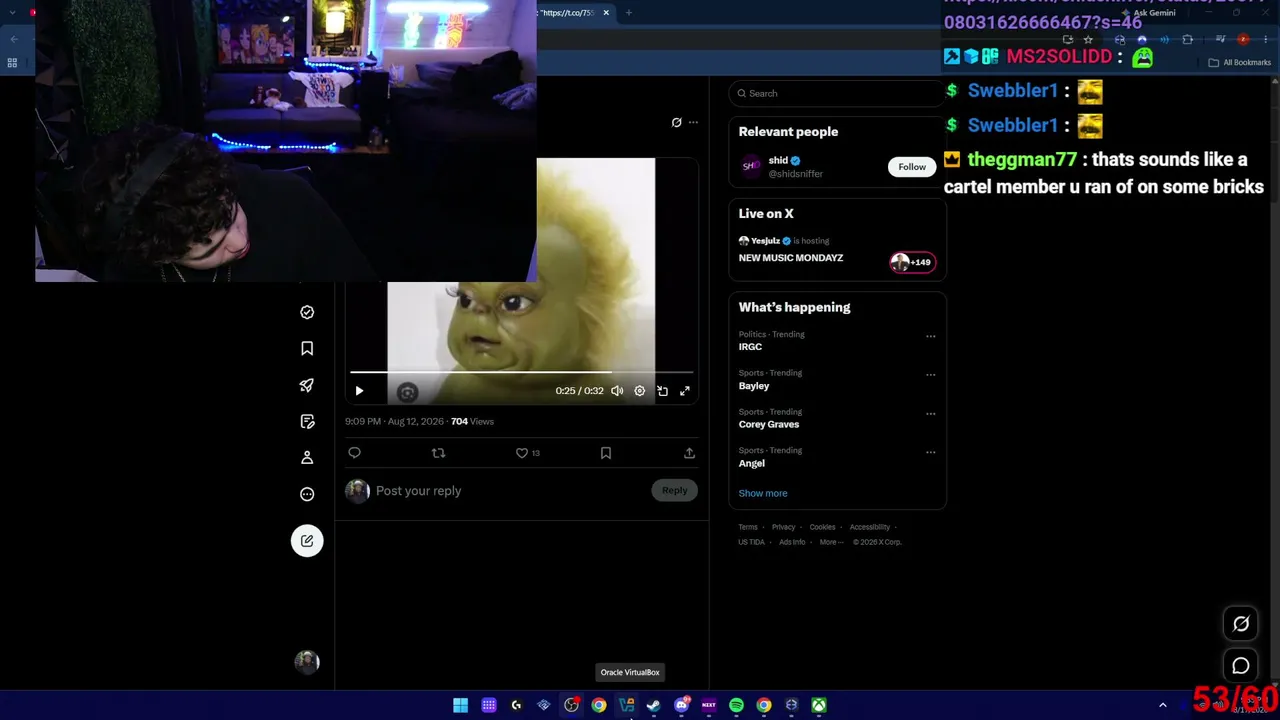Bookmark this page with star icon
Image resolution: width=1280 pixels, height=720 pixels.
1088,40
